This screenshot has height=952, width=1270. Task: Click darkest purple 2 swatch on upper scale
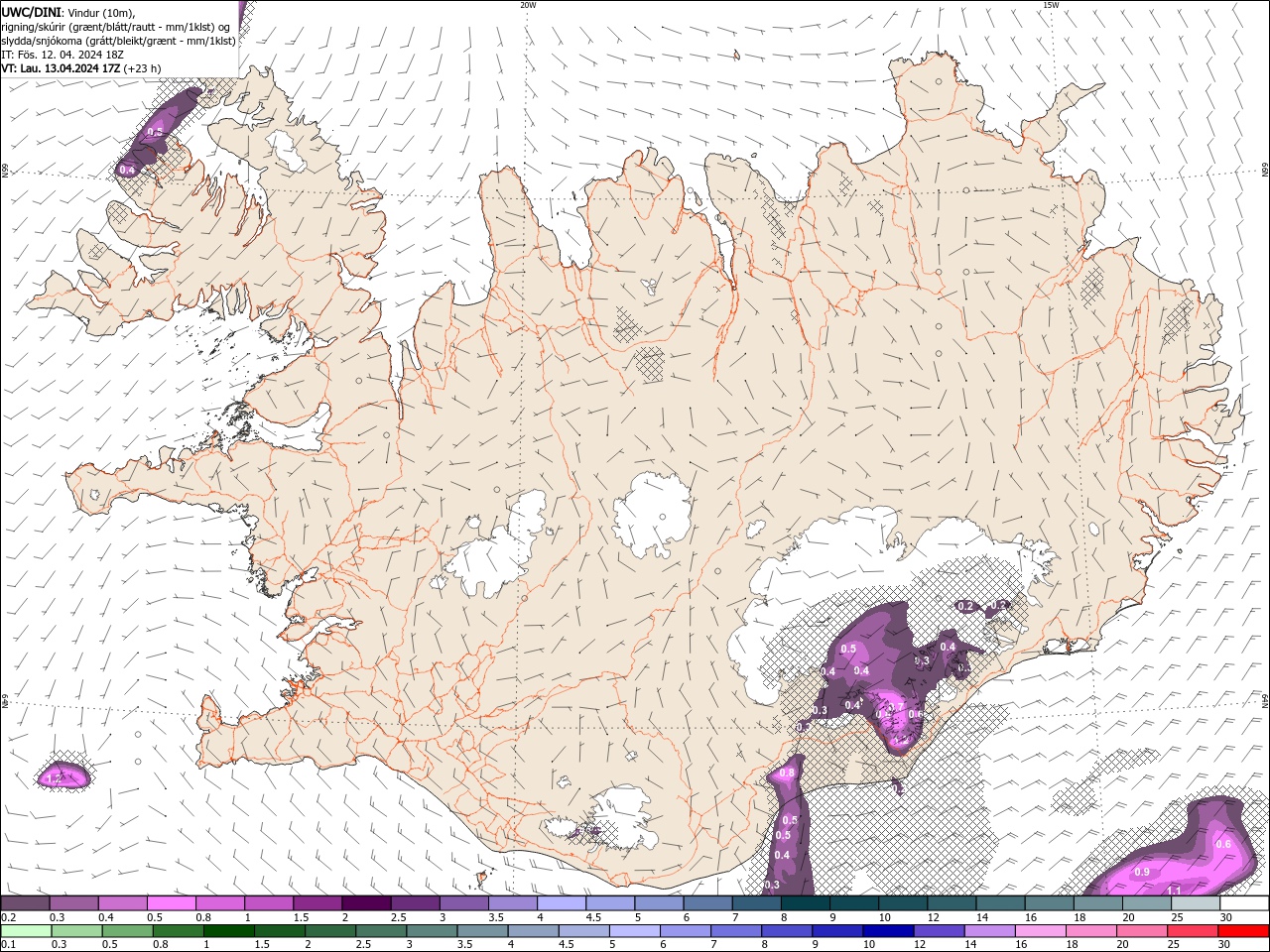click(x=365, y=903)
